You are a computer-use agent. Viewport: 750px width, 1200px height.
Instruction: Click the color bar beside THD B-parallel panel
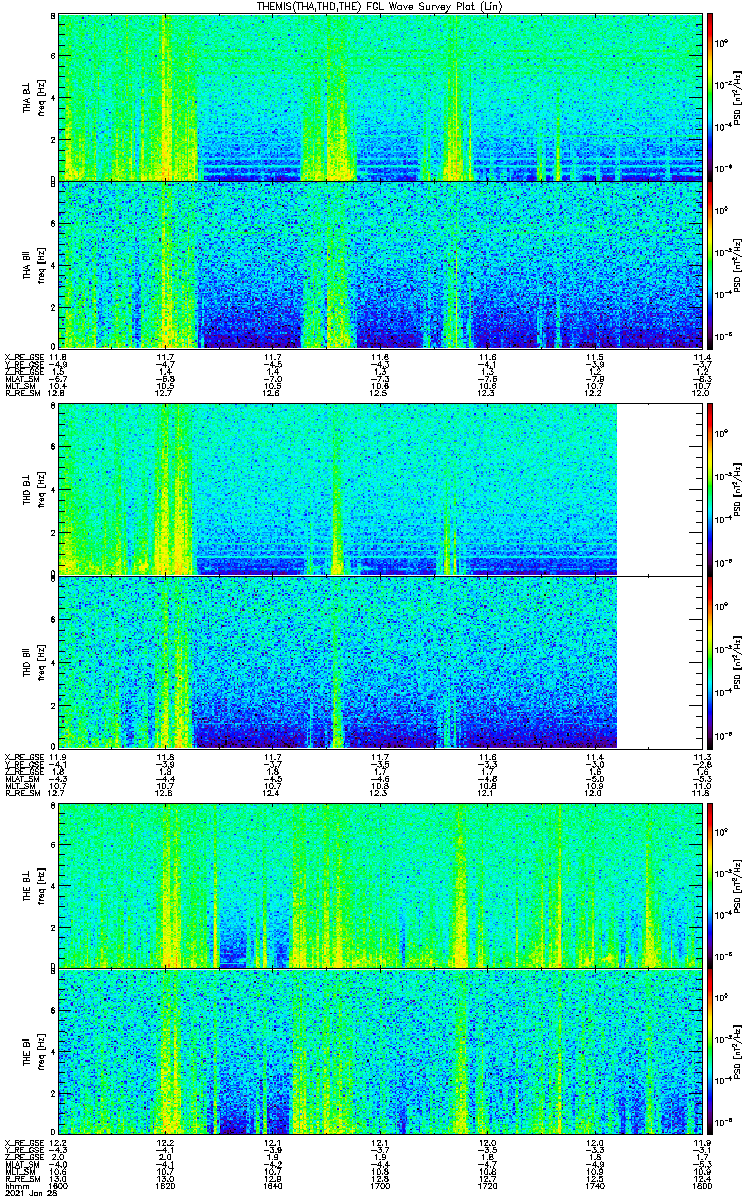(x=710, y=662)
